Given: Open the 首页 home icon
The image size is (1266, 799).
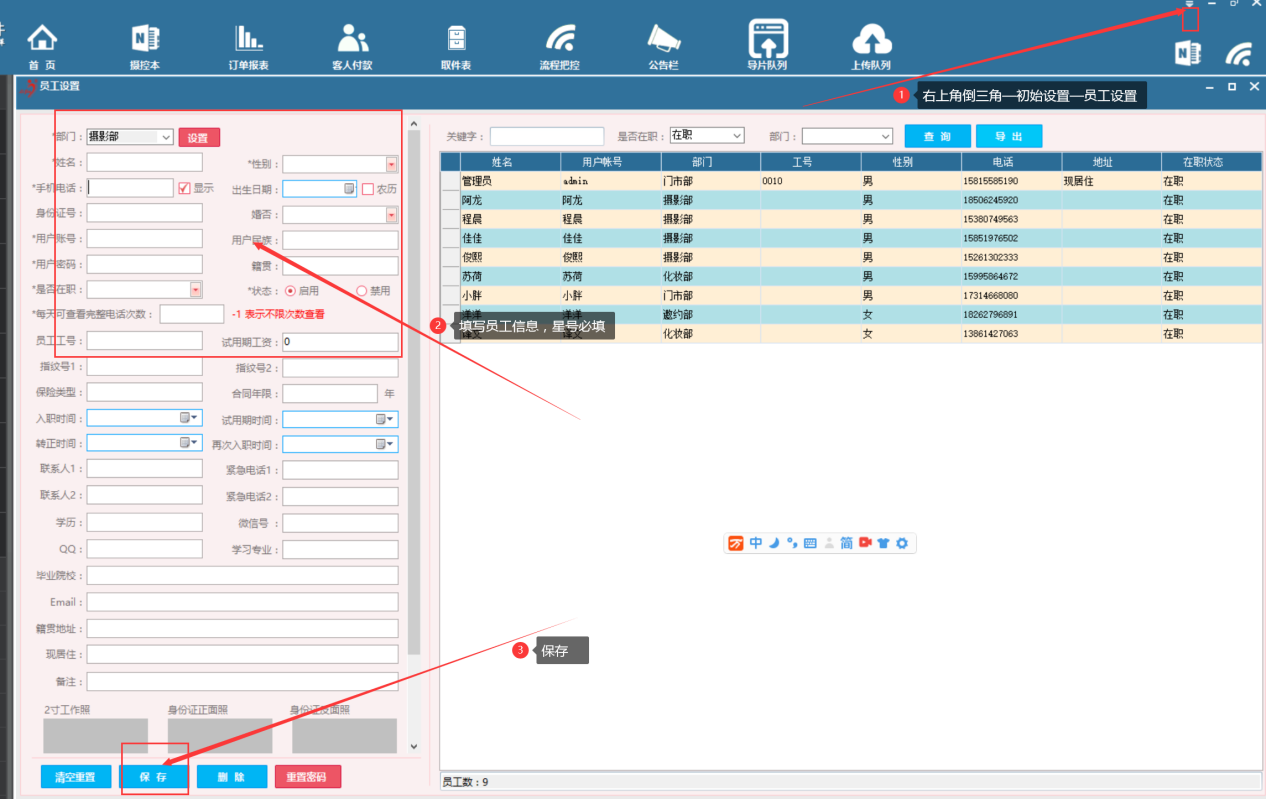Looking at the screenshot, I should pos(42,40).
